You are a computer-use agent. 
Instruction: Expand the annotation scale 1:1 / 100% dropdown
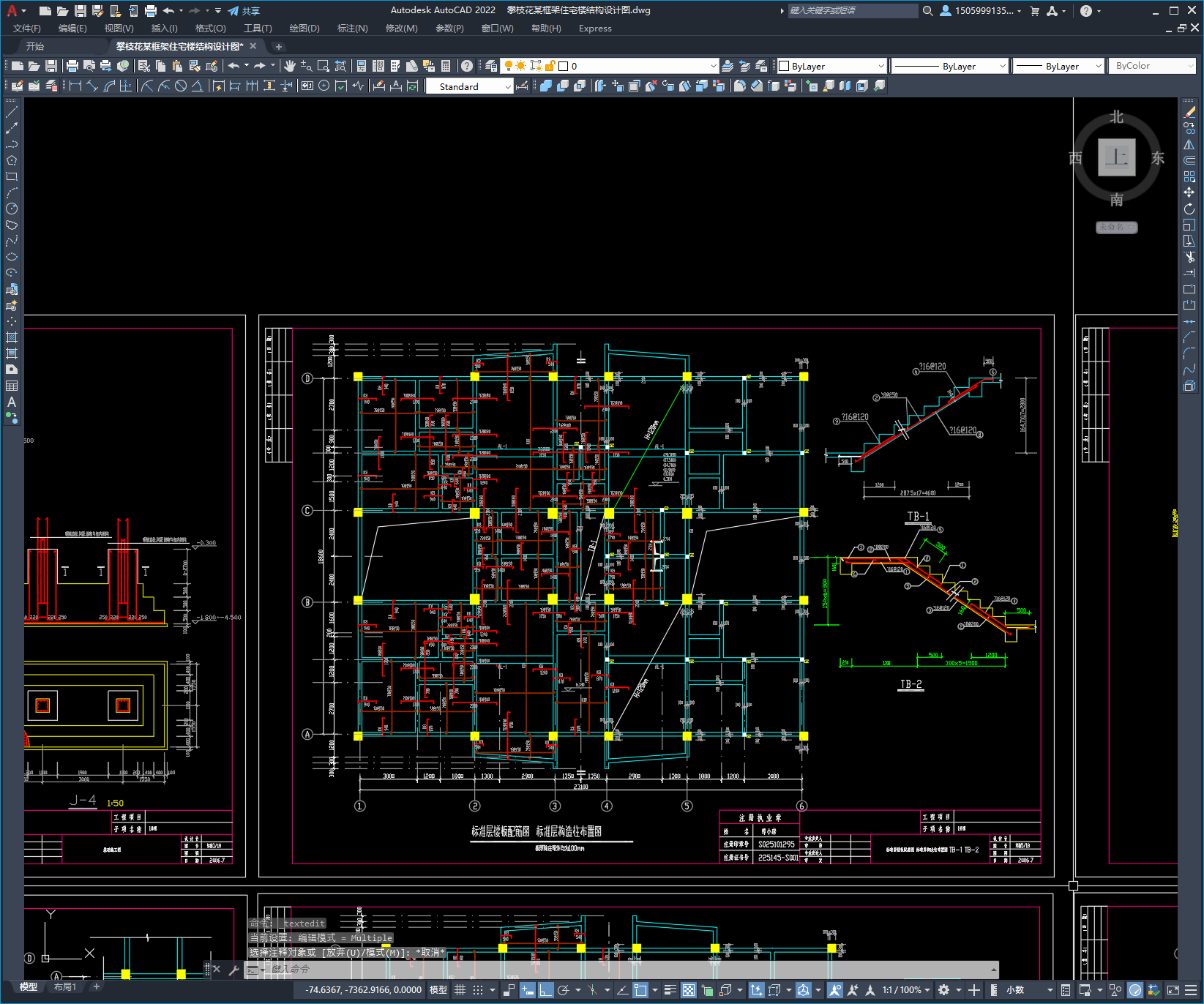point(906,990)
